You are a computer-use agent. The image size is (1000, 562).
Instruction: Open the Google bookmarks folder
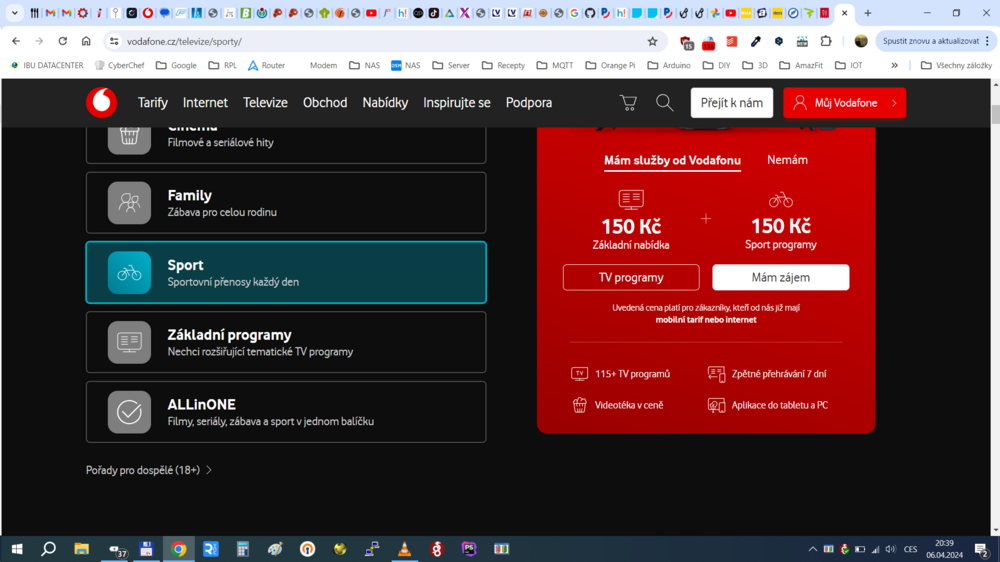pos(176,65)
